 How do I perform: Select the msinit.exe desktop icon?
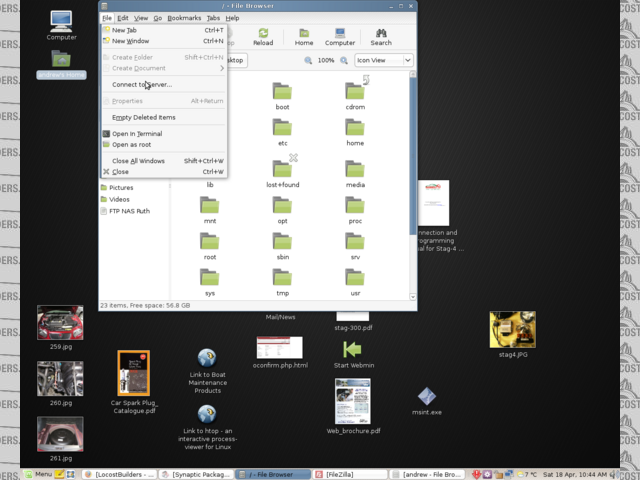[x=427, y=399]
